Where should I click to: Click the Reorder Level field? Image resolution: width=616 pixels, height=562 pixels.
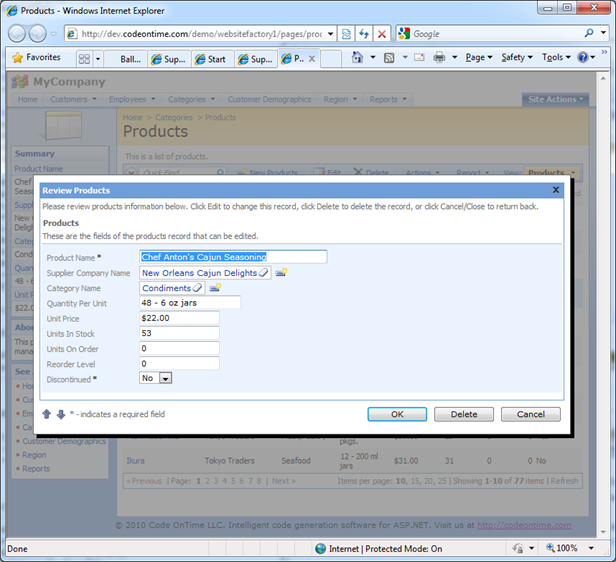179,364
